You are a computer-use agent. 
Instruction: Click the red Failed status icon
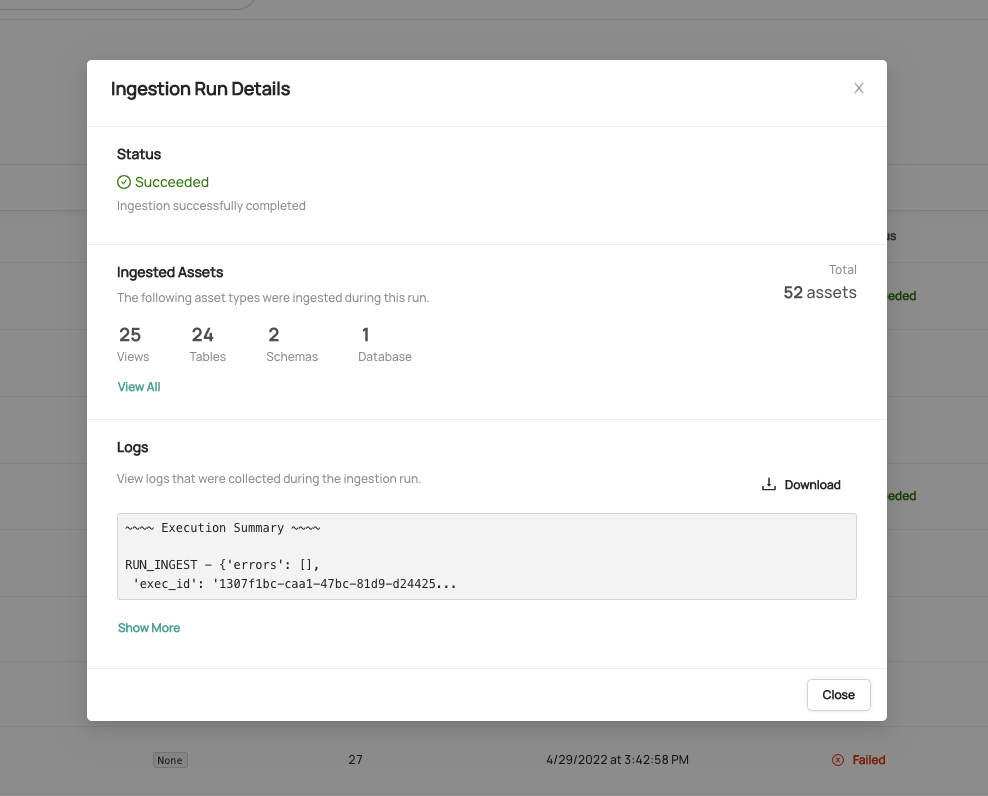tap(838, 760)
